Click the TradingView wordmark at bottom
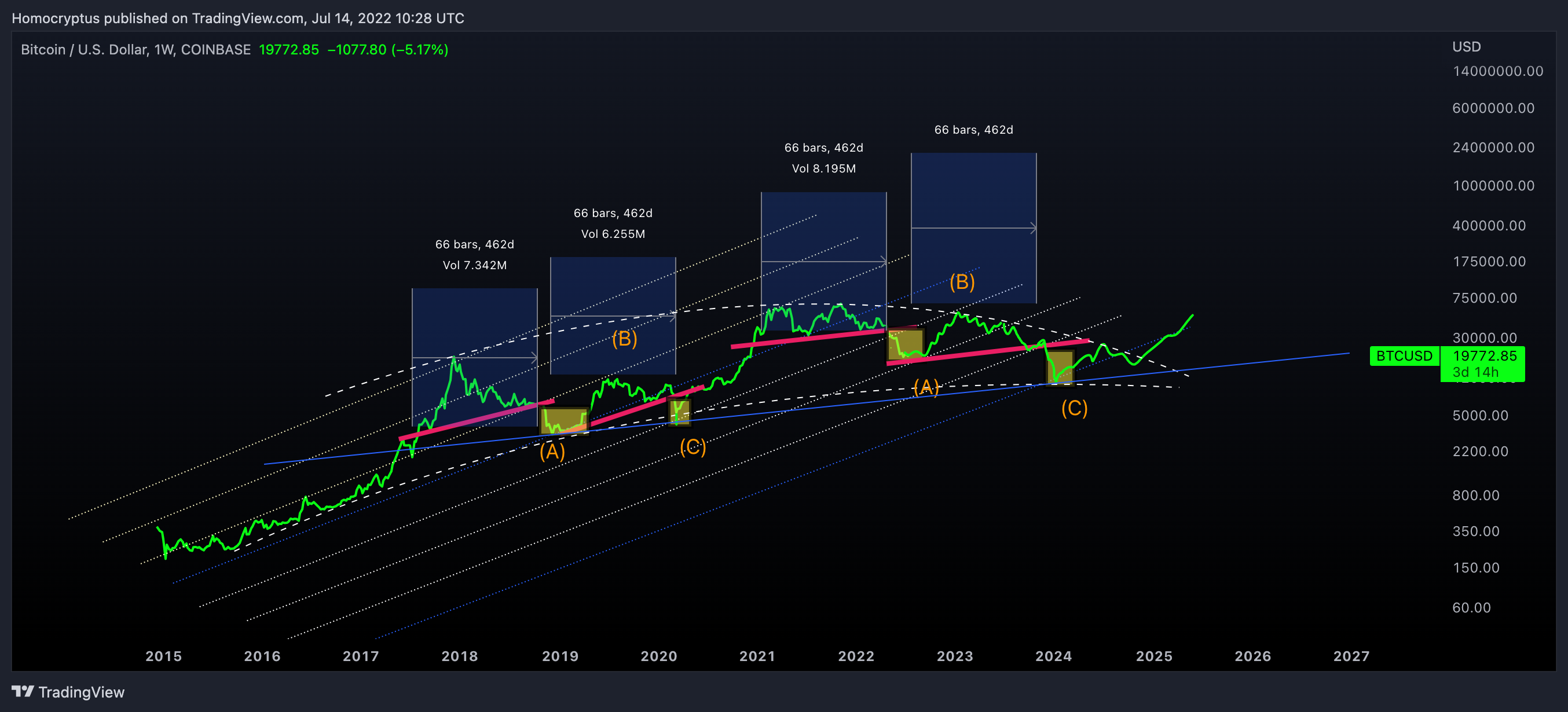The height and width of the screenshot is (712, 1568). (82, 692)
